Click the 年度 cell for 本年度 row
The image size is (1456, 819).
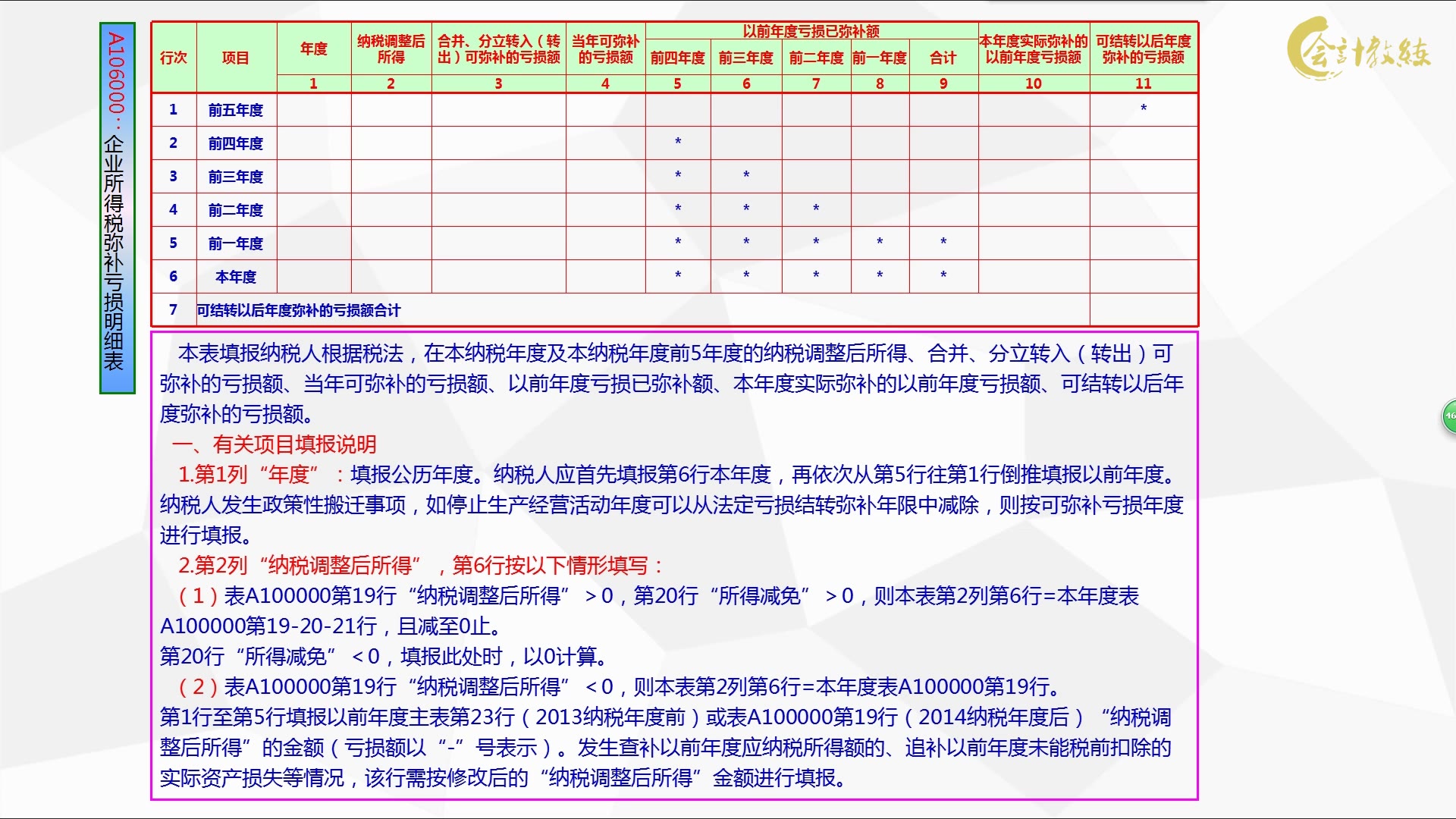(313, 277)
